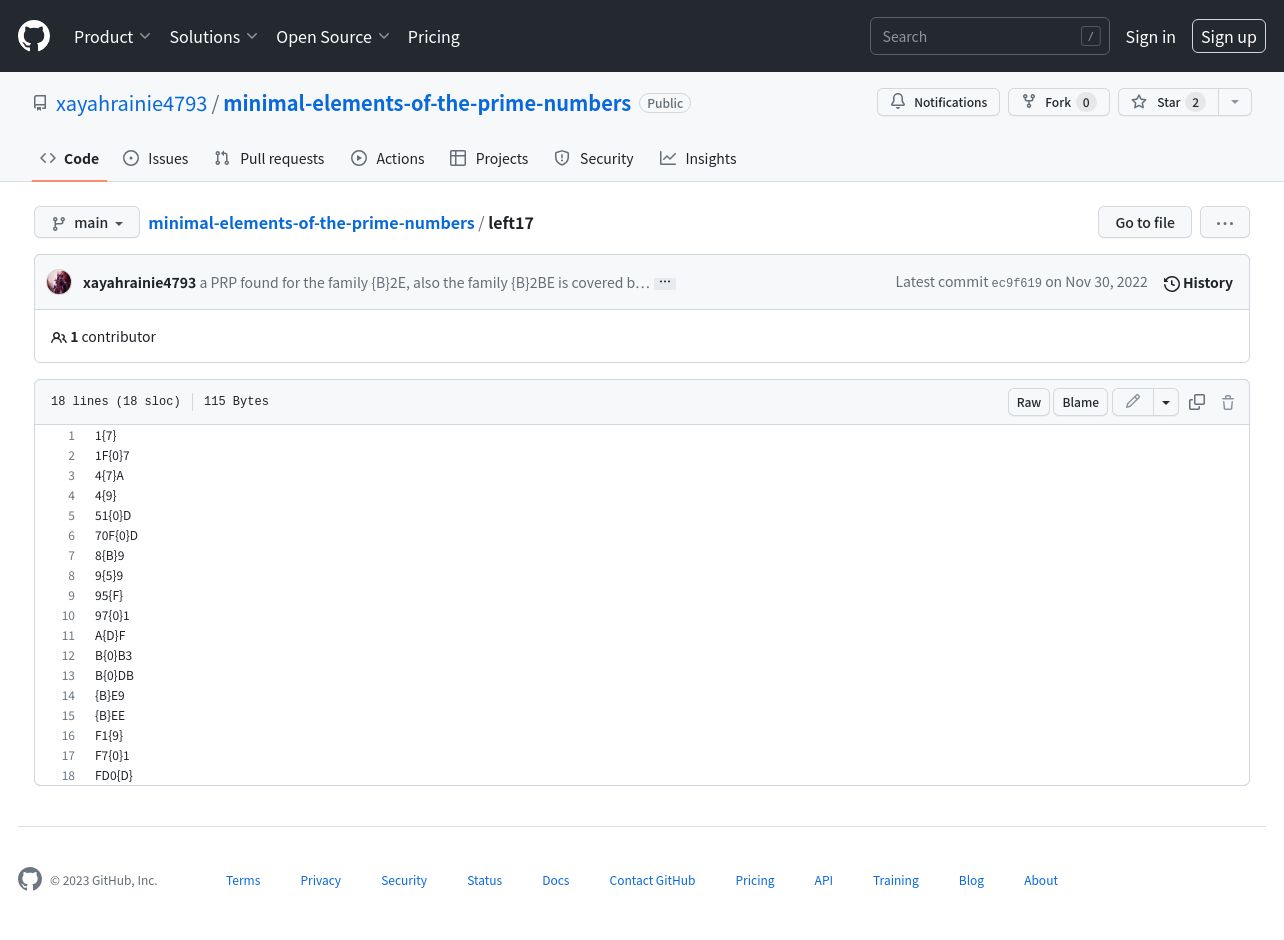Viewport: 1284px width, 940px height.
Task: Open the Blame view
Action: pyautogui.click(x=1080, y=402)
